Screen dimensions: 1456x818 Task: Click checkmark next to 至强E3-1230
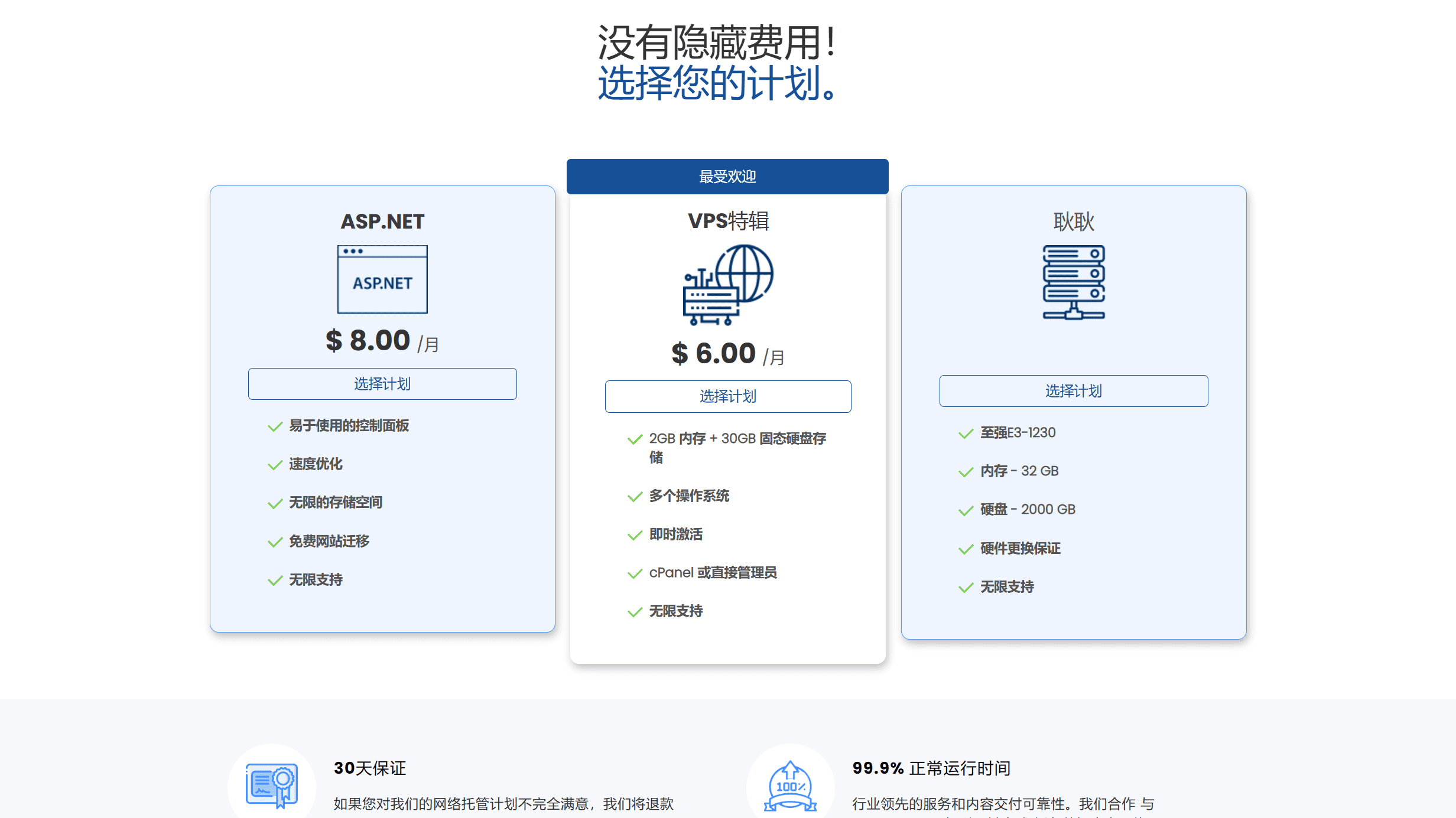(x=966, y=434)
